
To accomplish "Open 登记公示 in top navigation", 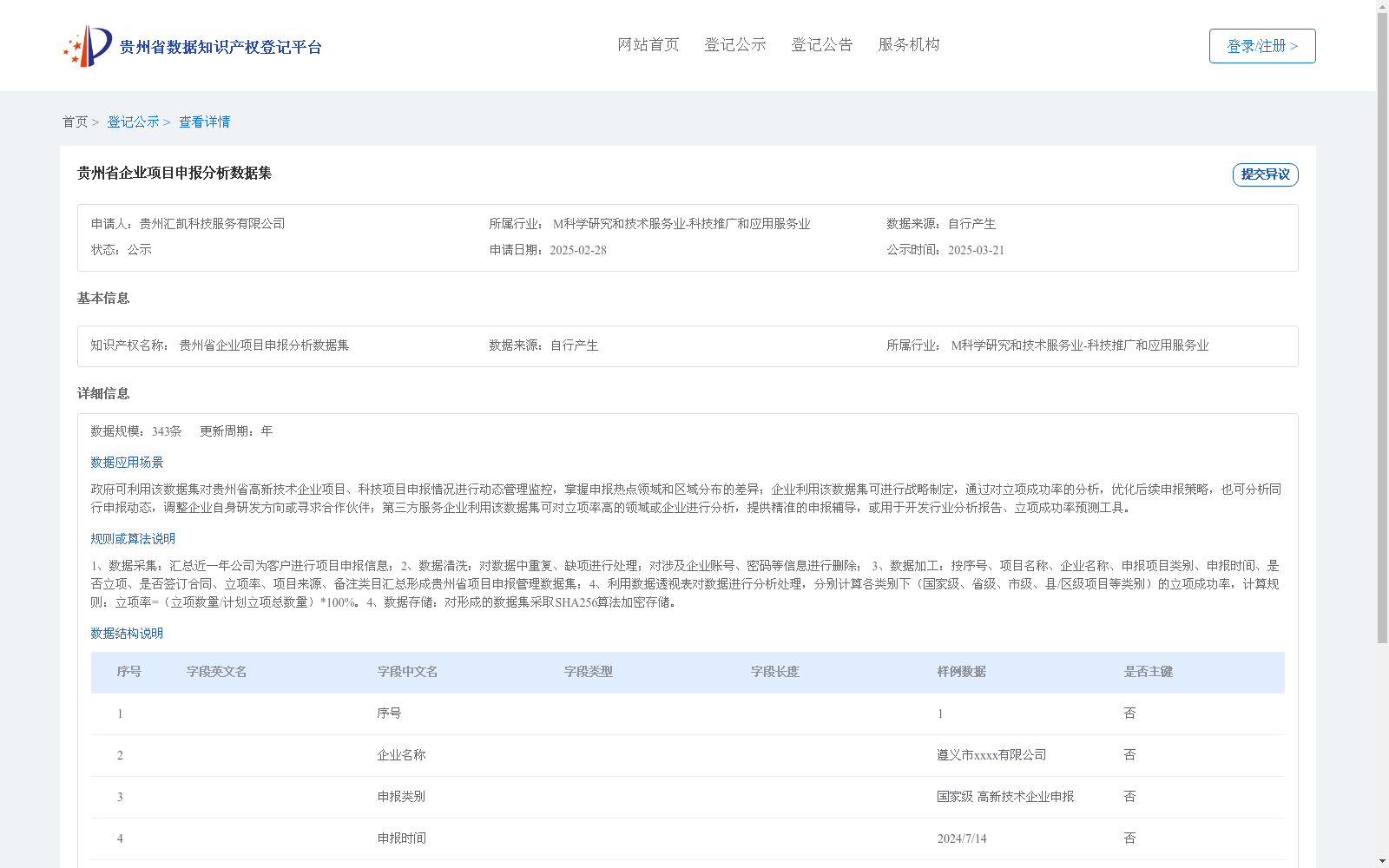I will point(735,45).
